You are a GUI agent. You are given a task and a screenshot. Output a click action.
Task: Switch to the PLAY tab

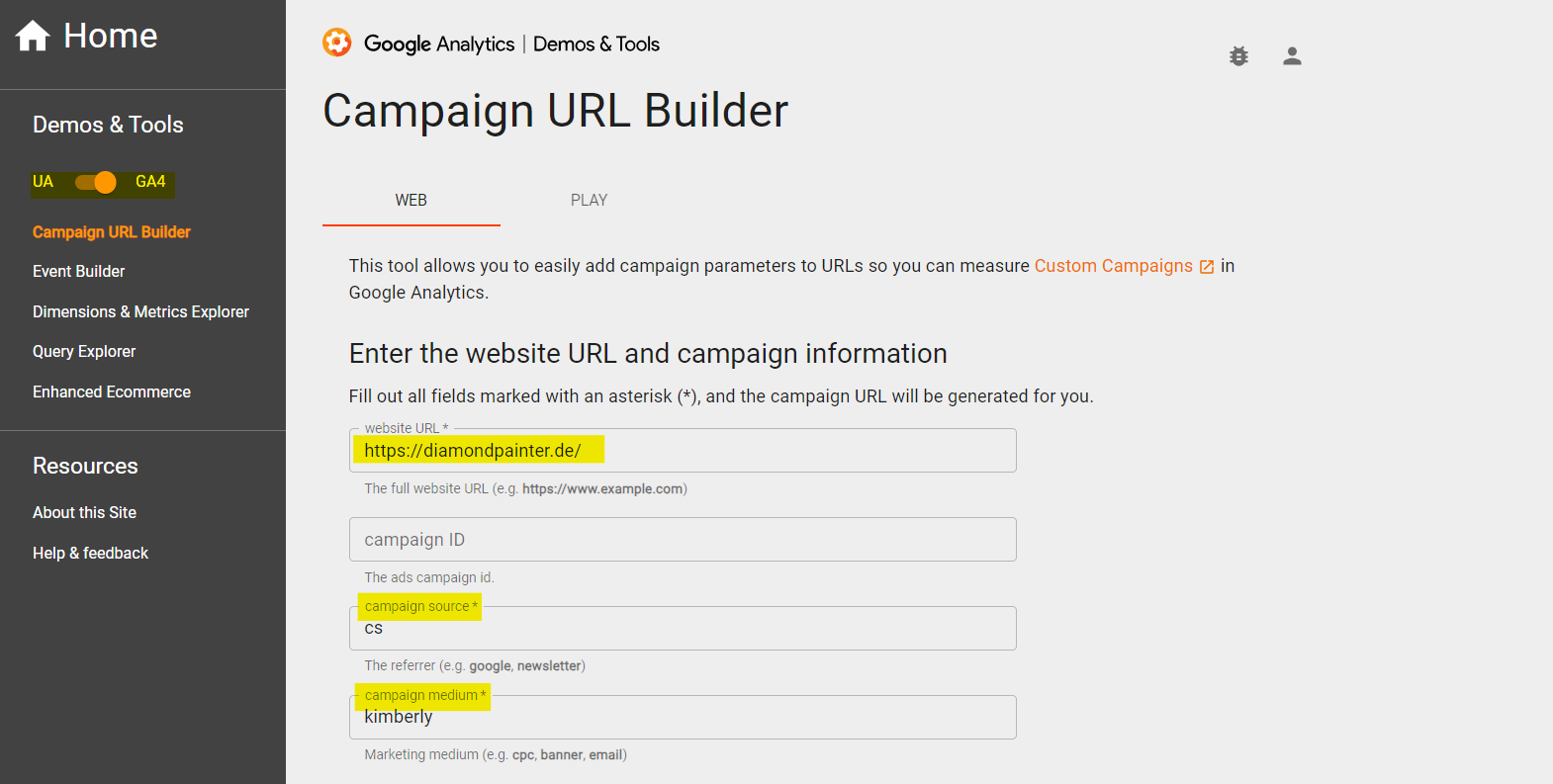point(589,200)
